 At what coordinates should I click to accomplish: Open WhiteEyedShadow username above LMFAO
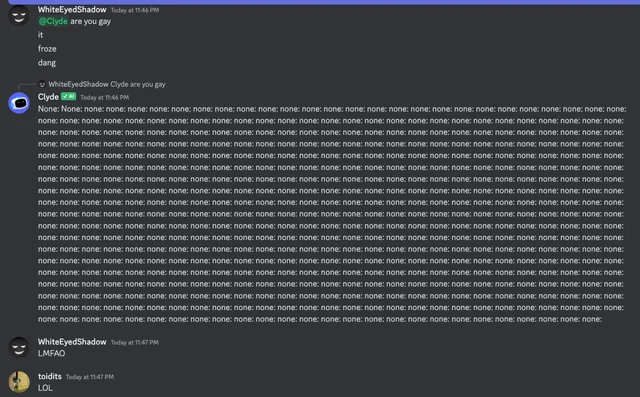pyautogui.click(x=72, y=342)
